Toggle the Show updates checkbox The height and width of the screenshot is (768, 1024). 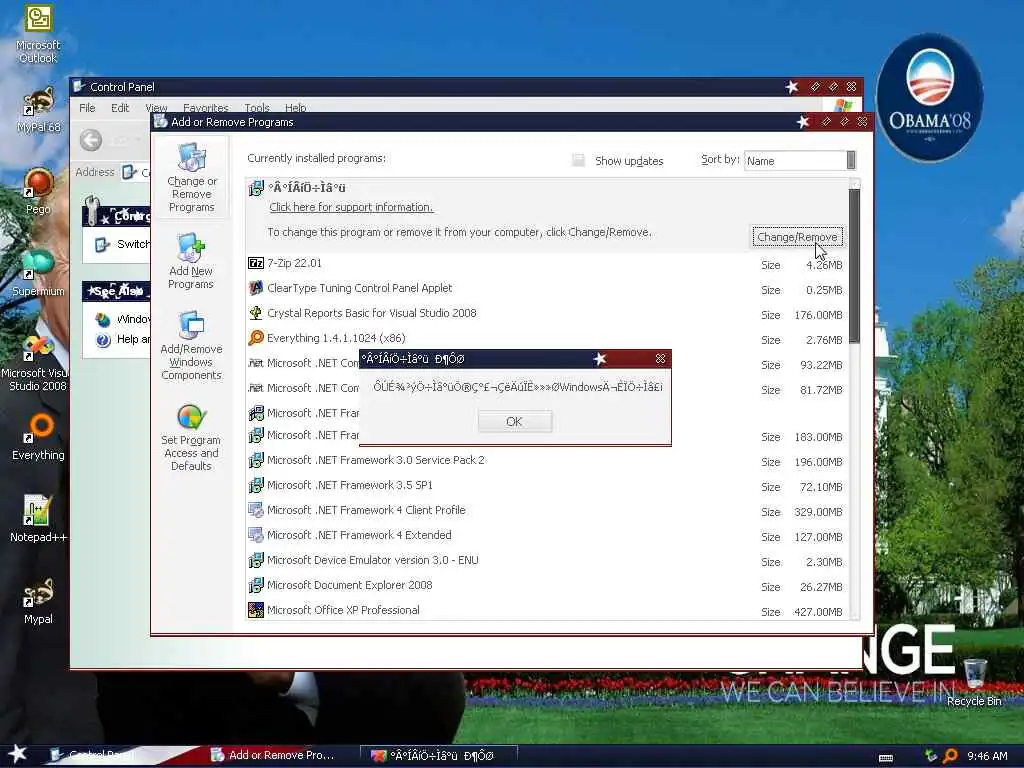point(578,161)
